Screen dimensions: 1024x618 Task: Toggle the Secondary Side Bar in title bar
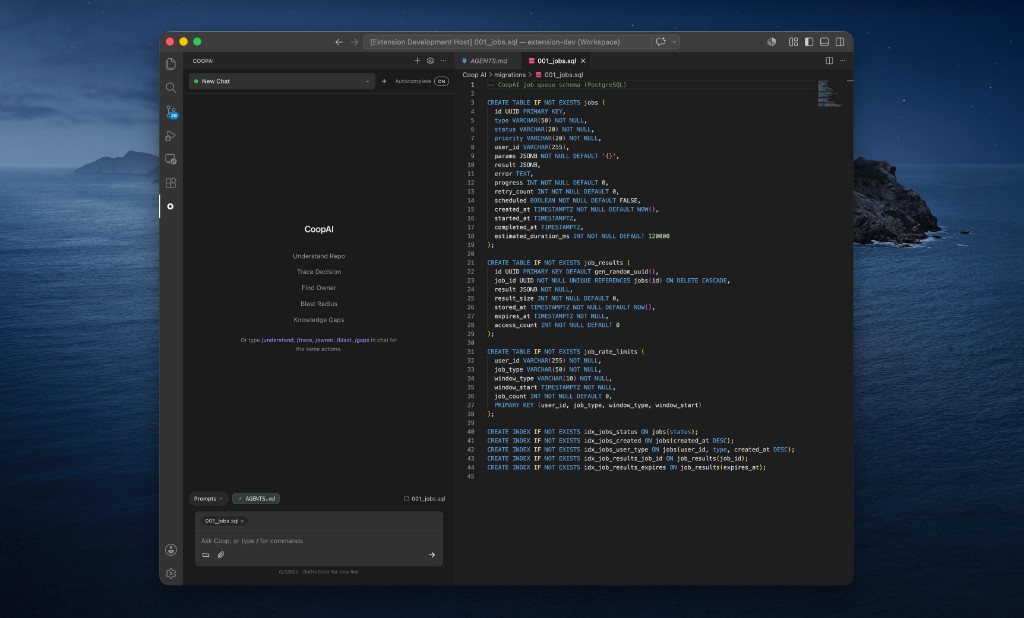click(x=840, y=42)
